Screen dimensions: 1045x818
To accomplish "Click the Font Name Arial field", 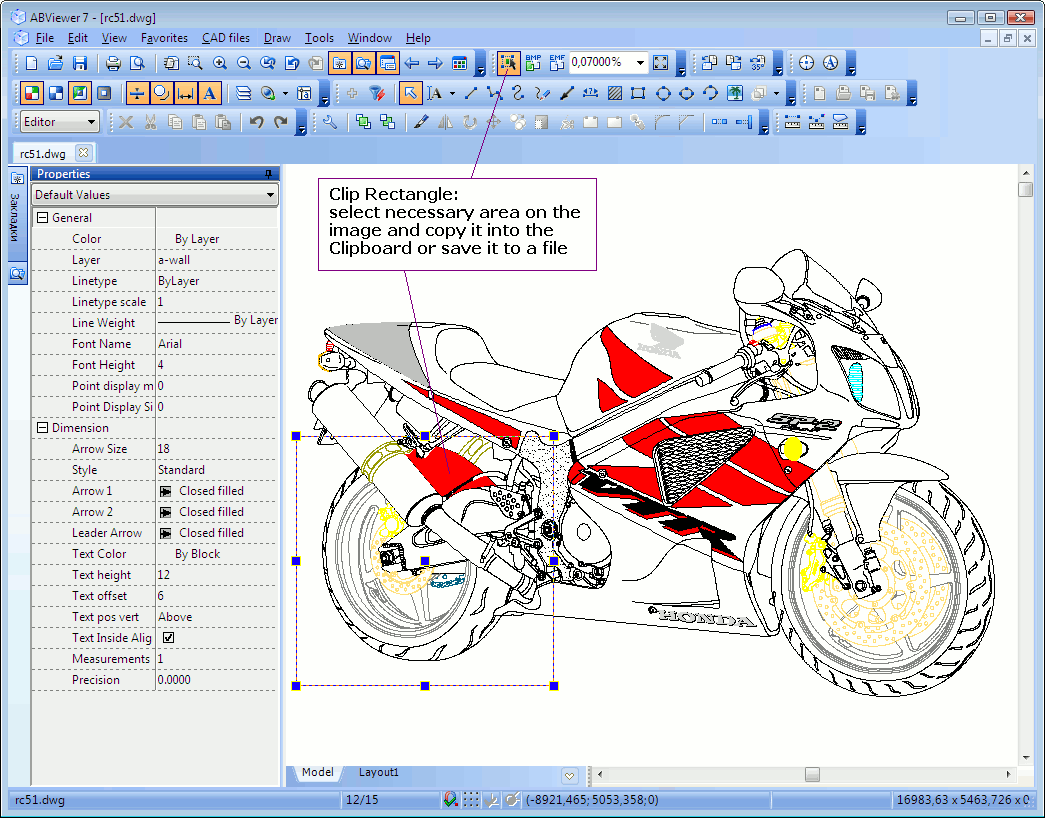I will click(216, 344).
